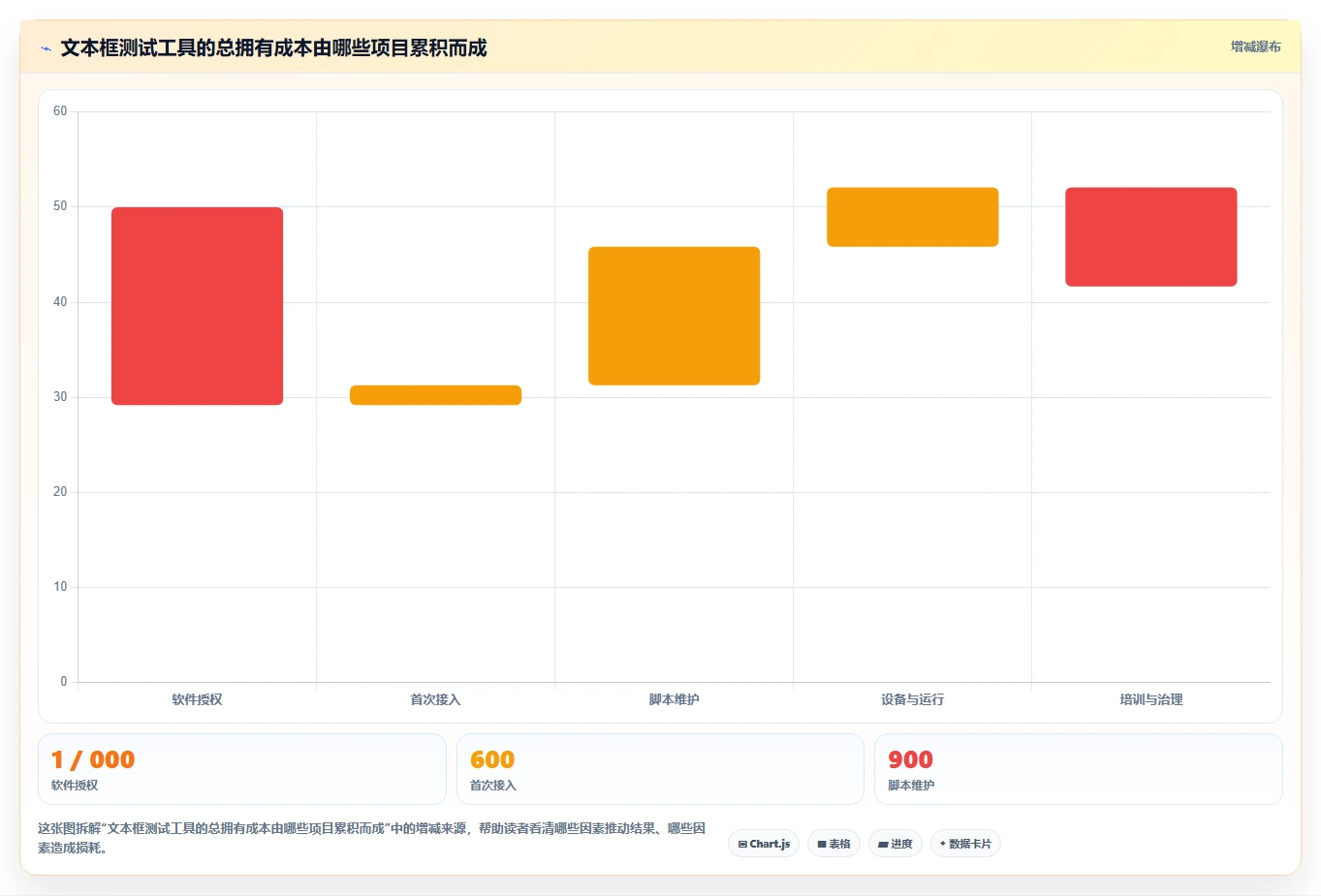This screenshot has width=1321, height=896.
Task: Click the 培训与治理 x-axis label
Action: pos(1150,699)
